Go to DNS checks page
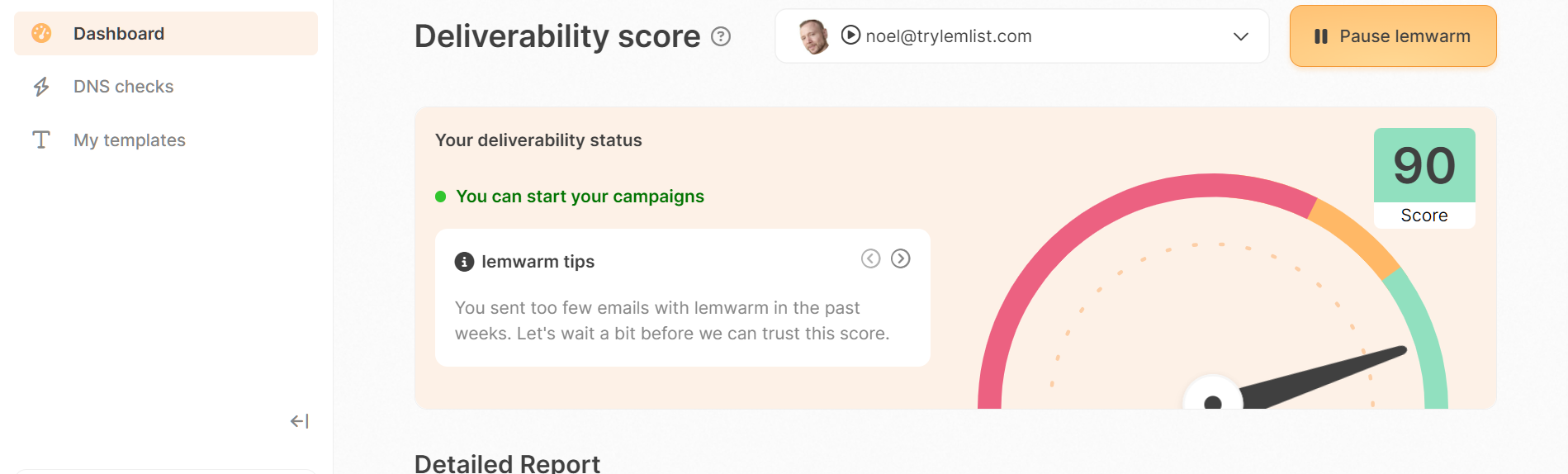This screenshot has height=474, width=1568. pyautogui.click(x=123, y=87)
